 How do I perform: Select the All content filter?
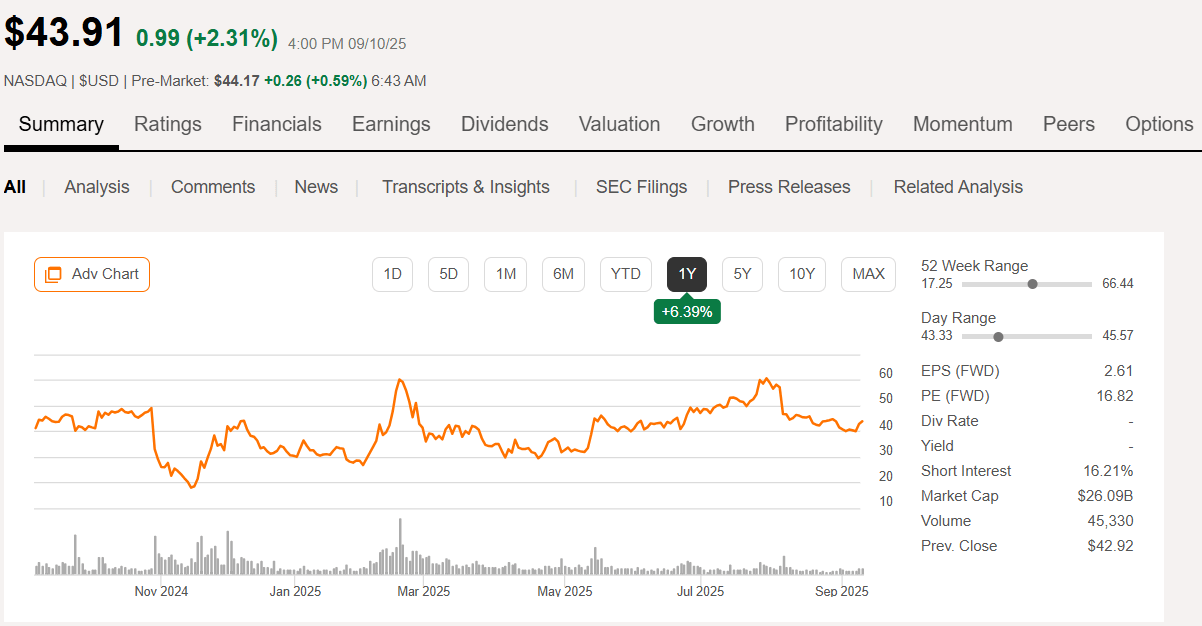coord(14,187)
